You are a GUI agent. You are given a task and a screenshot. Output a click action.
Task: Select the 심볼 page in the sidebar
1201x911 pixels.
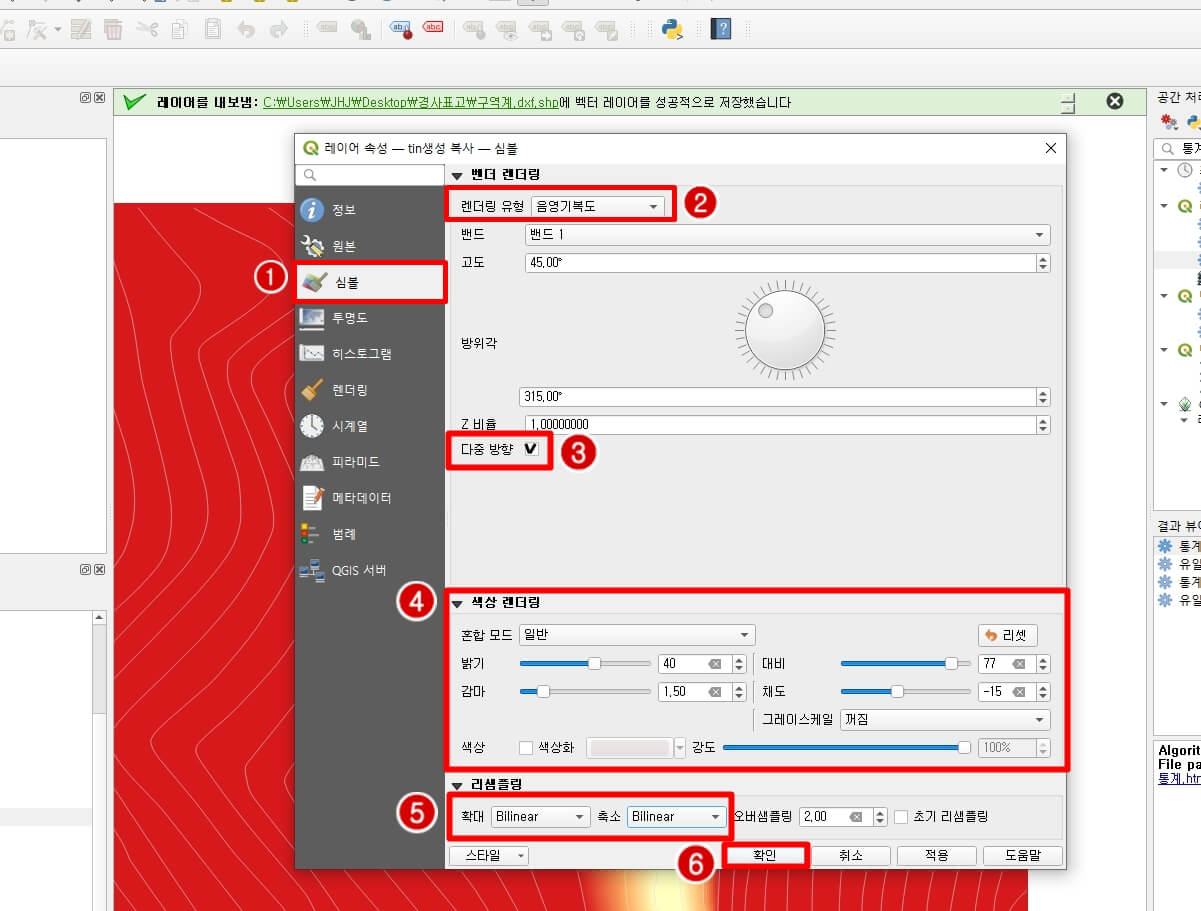point(370,282)
